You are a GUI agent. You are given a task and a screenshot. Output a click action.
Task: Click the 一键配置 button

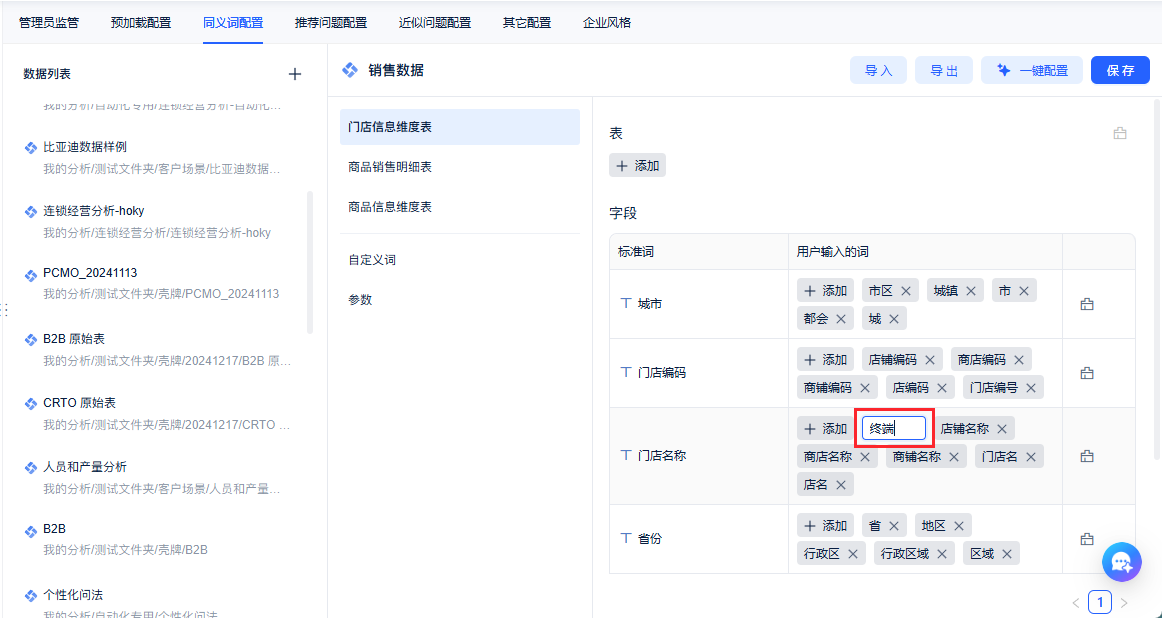click(x=1032, y=70)
